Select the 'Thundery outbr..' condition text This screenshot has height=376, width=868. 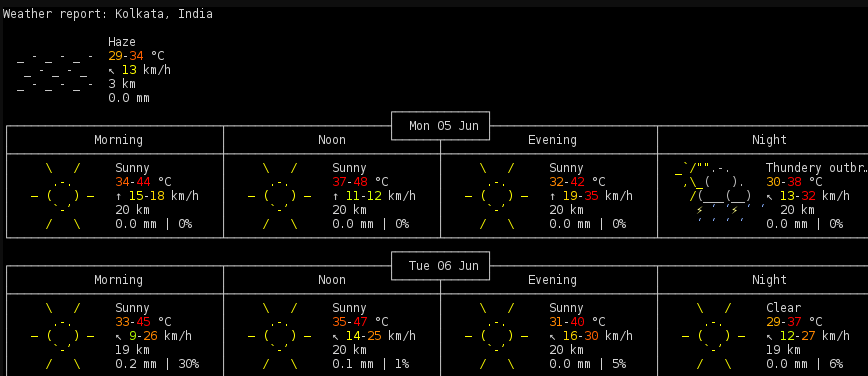click(817, 168)
